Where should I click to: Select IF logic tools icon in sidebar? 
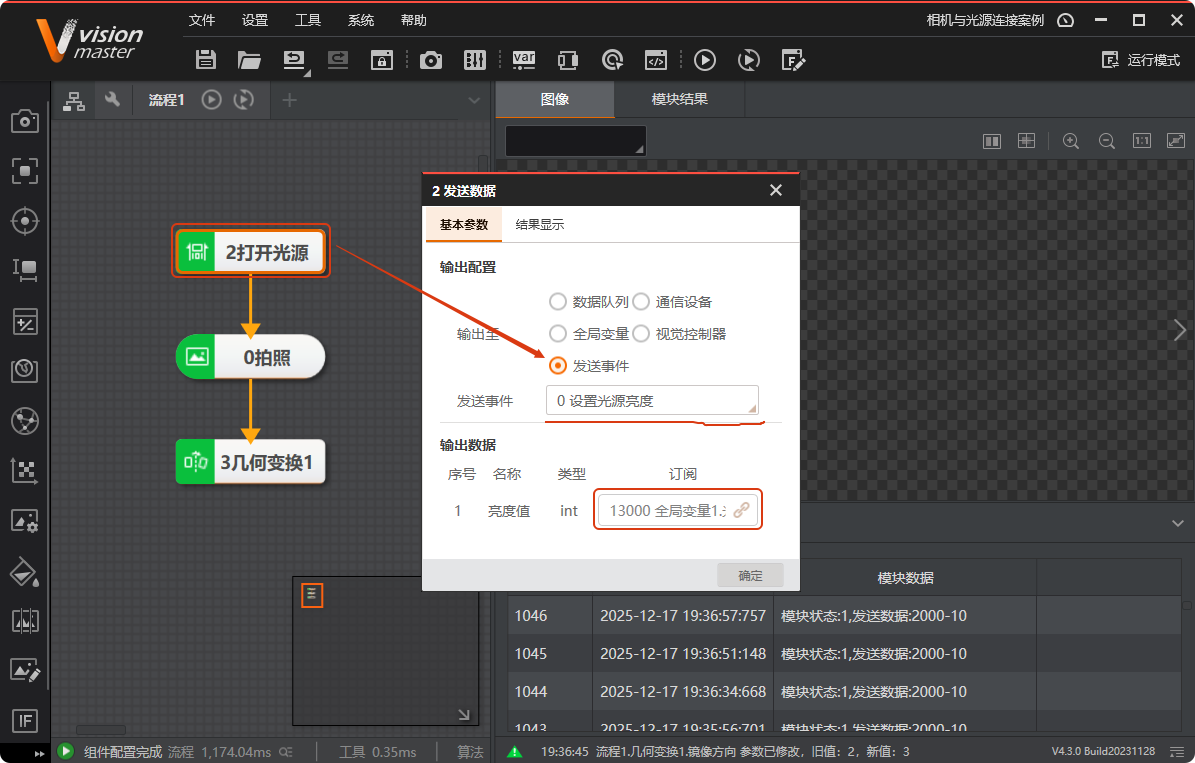tap(24, 720)
